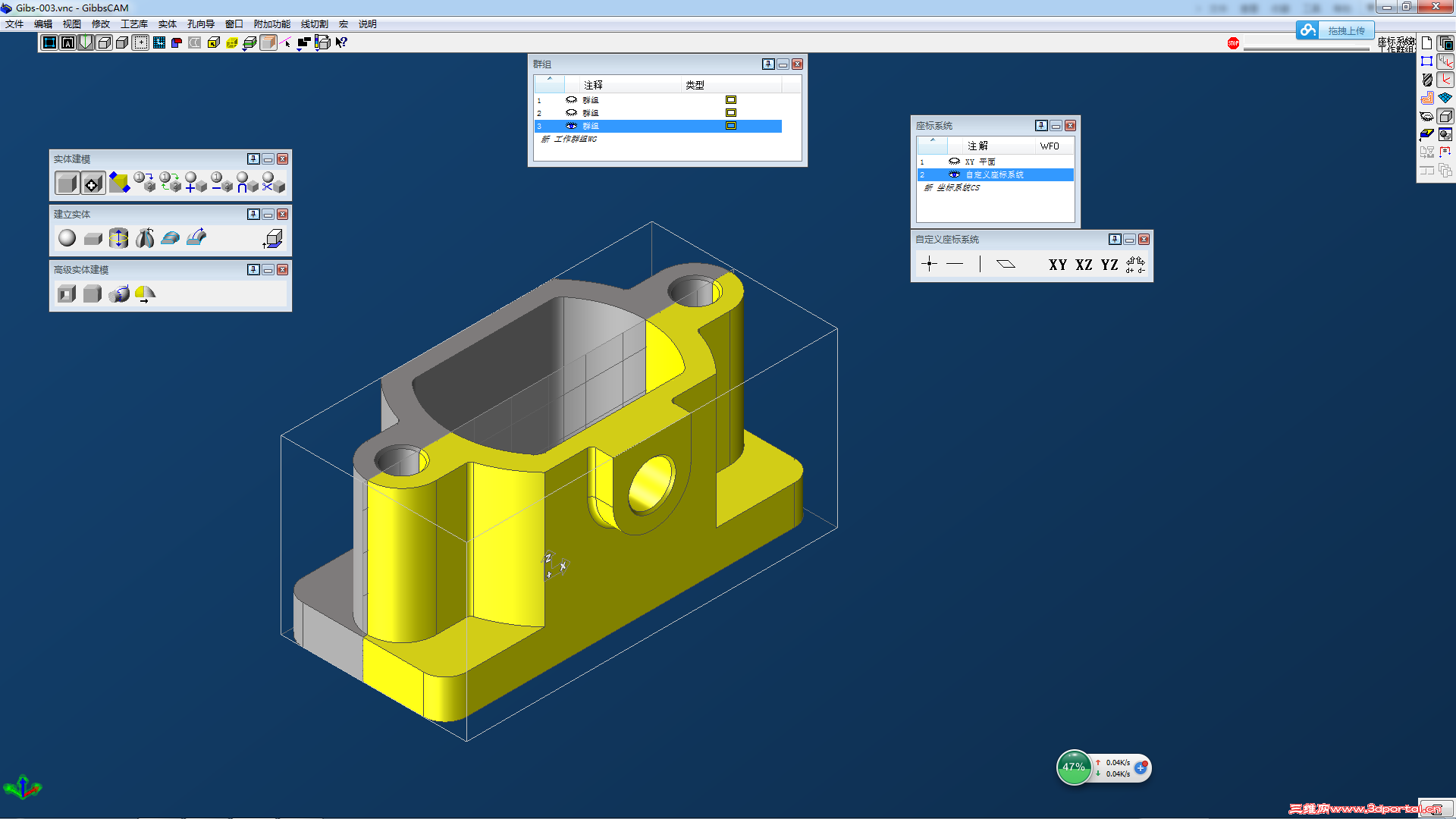
Task: Toggle eye for 自定义坐标系统 row
Action: click(954, 174)
